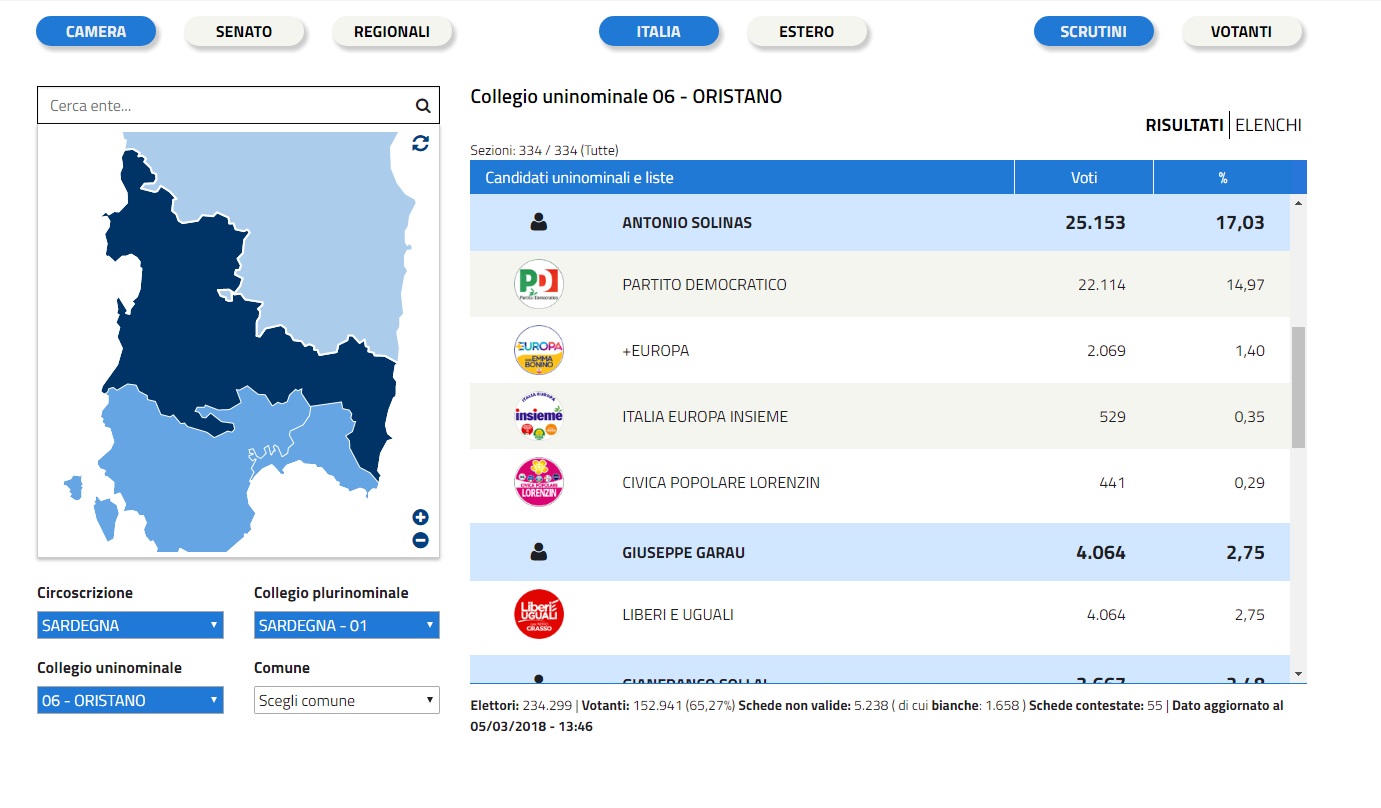Click the search magnifier icon
The width and height of the screenshot is (1381, 808).
422,106
